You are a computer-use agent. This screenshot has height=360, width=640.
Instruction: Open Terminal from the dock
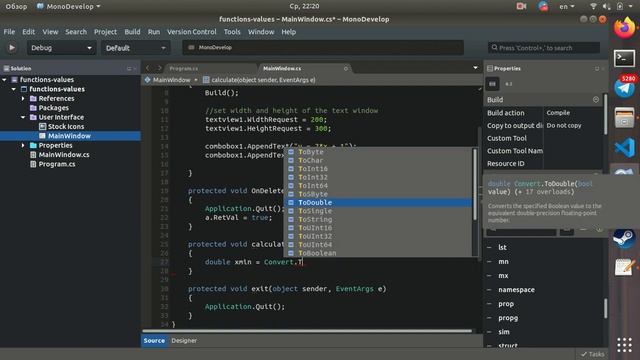pyautogui.click(x=624, y=58)
